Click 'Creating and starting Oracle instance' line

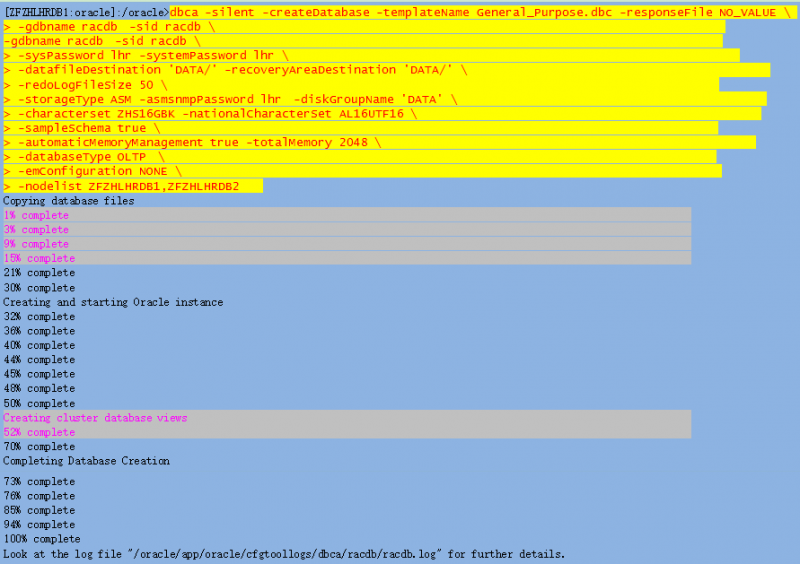(x=113, y=302)
